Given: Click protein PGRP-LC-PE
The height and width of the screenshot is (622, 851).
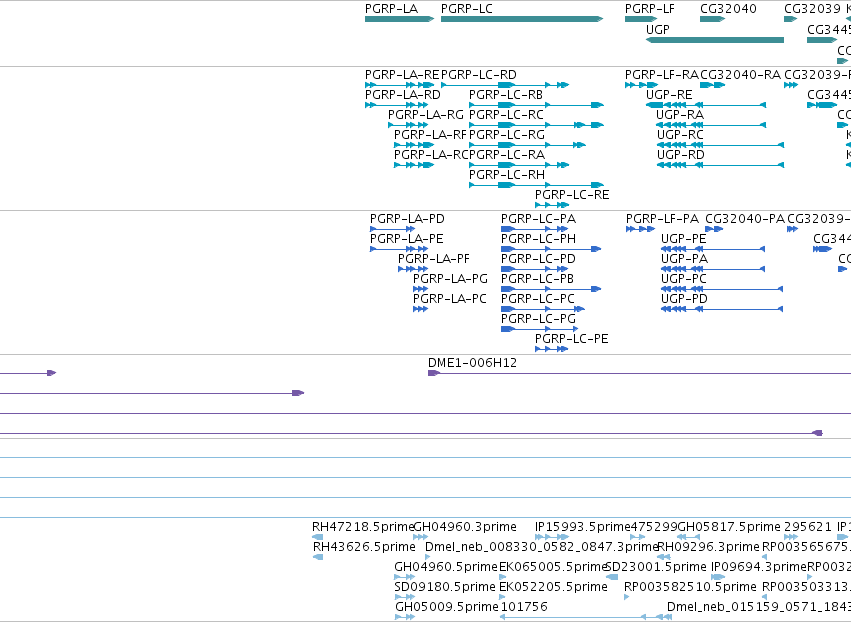Looking at the screenshot, I should click(x=571, y=339).
